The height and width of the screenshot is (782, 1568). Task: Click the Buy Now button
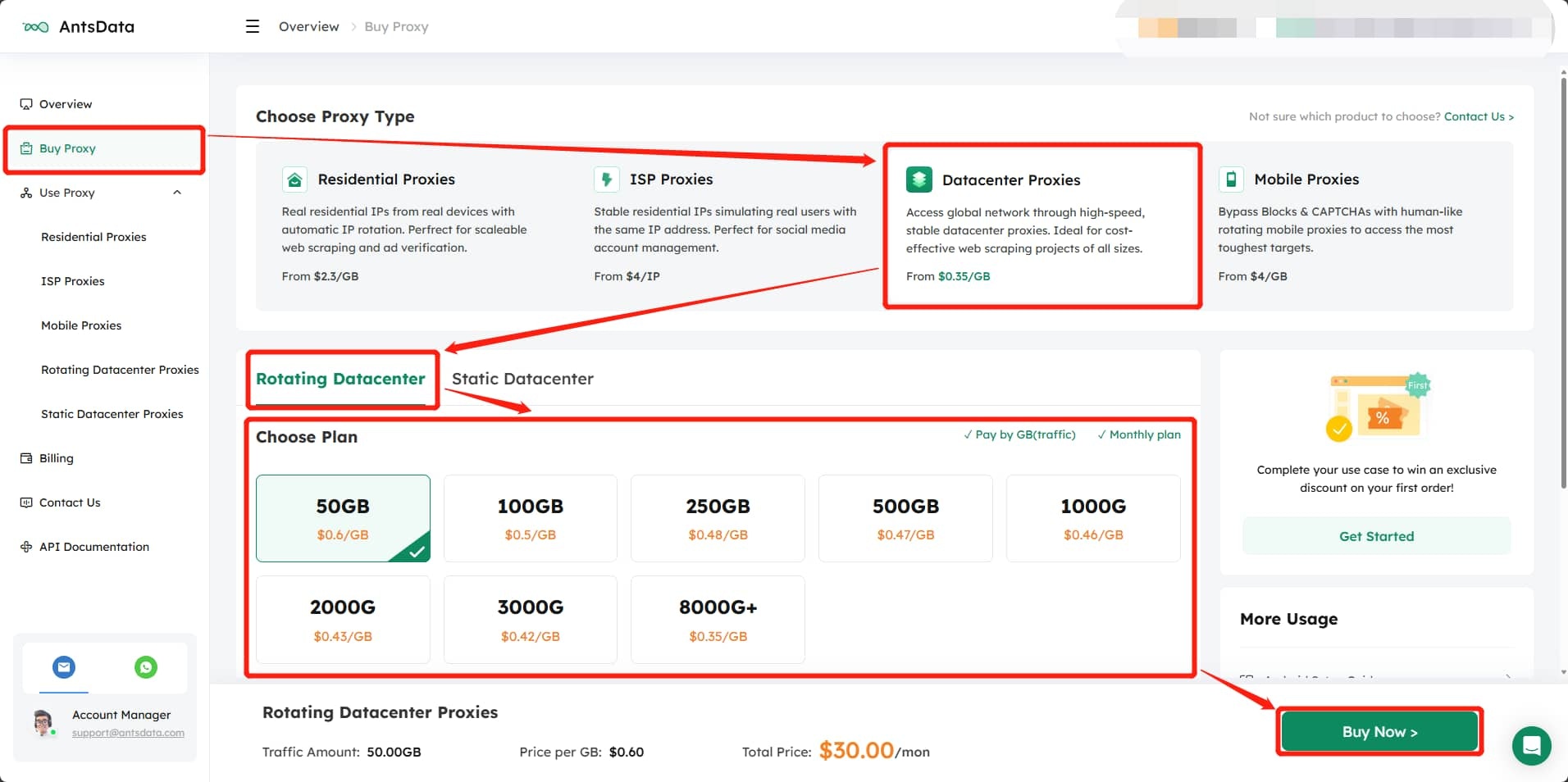[x=1379, y=731]
